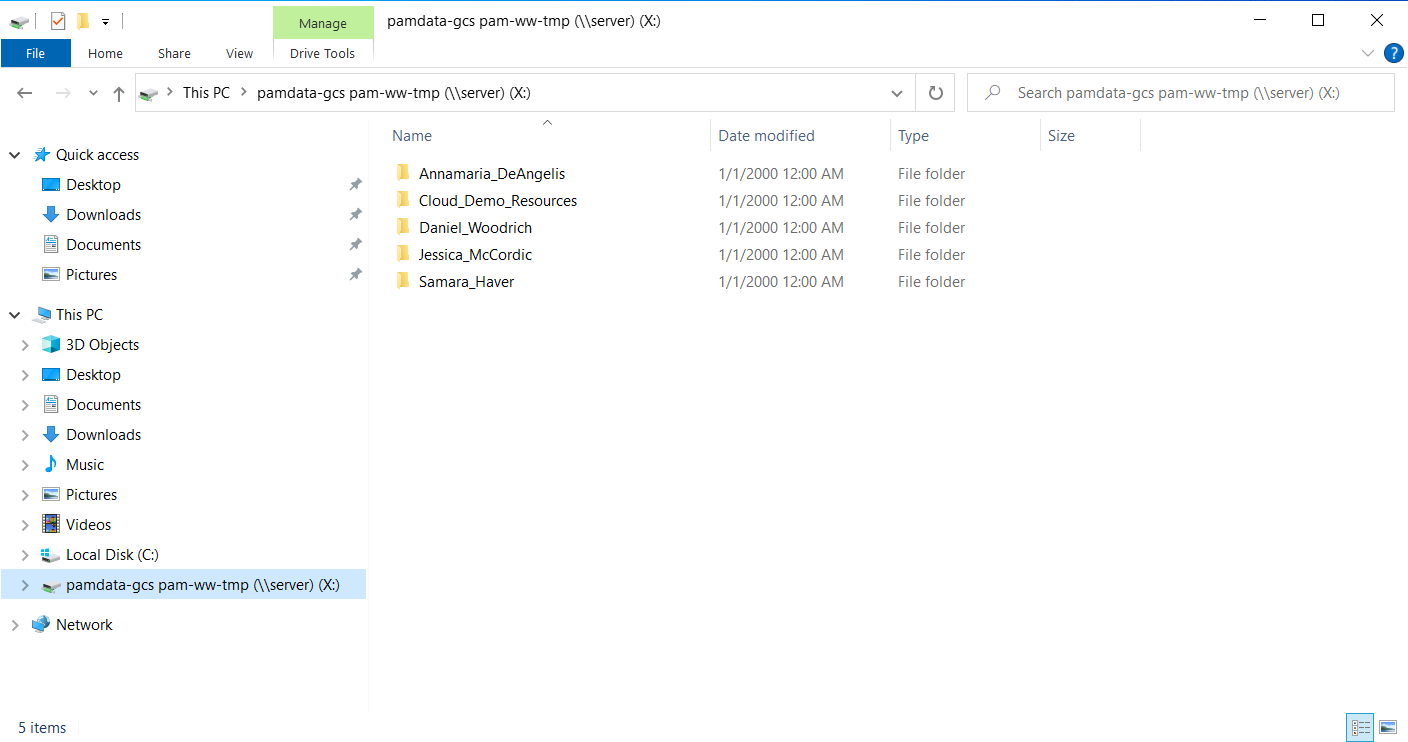Expand the Local Disk (C:) node
The width and height of the screenshot is (1408, 742).
[25, 555]
